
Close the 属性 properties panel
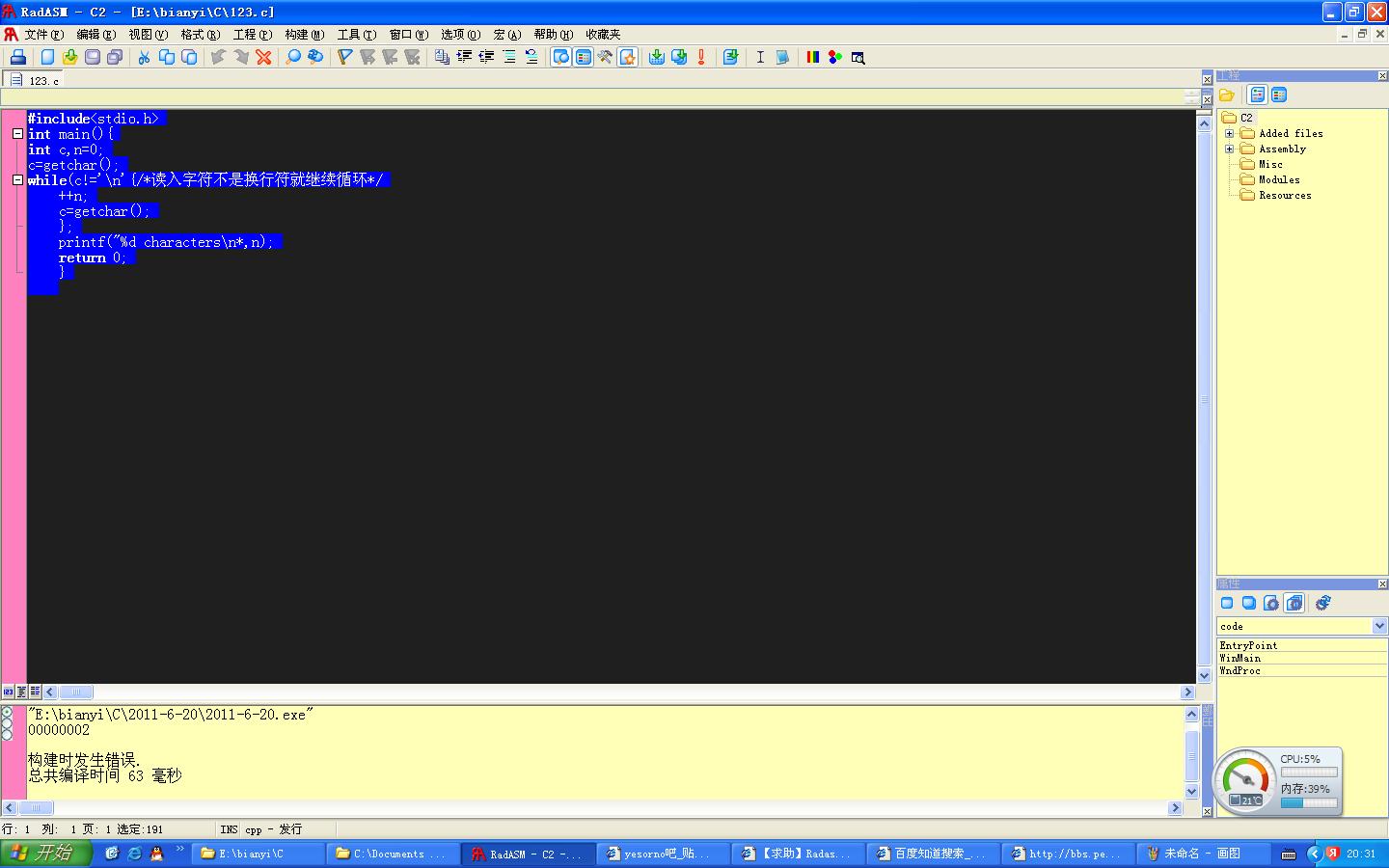click(x=1382, y=584)
